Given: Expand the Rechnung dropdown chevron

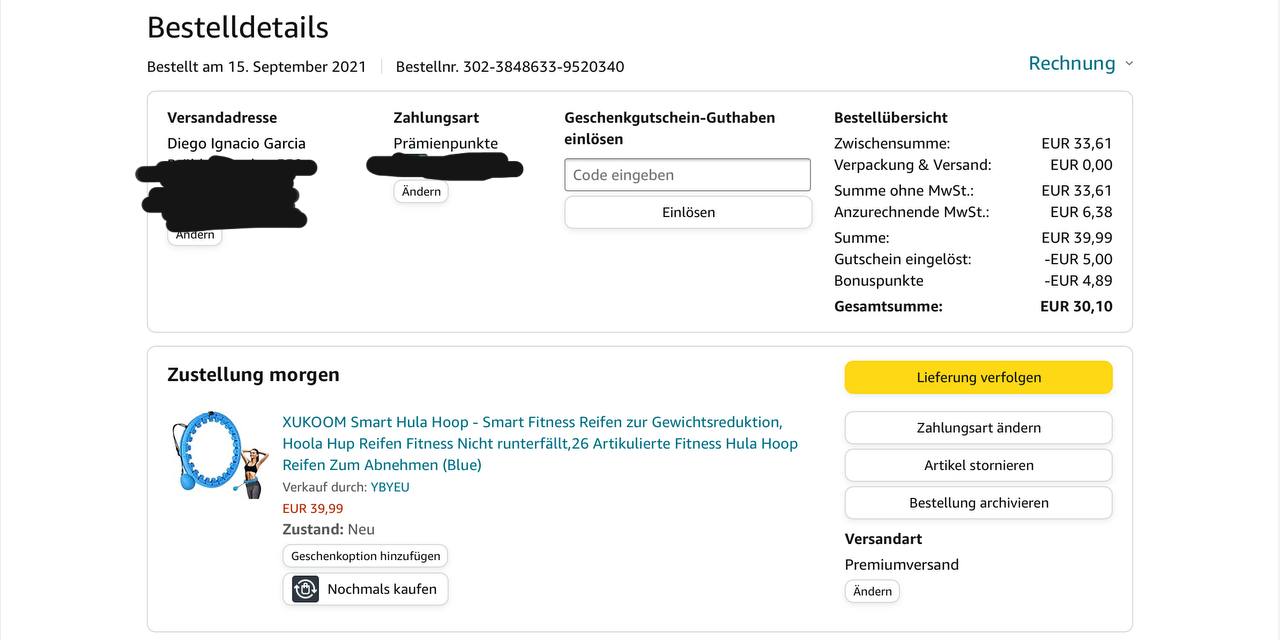Looking at the screenshot, I should (1129, 63).
